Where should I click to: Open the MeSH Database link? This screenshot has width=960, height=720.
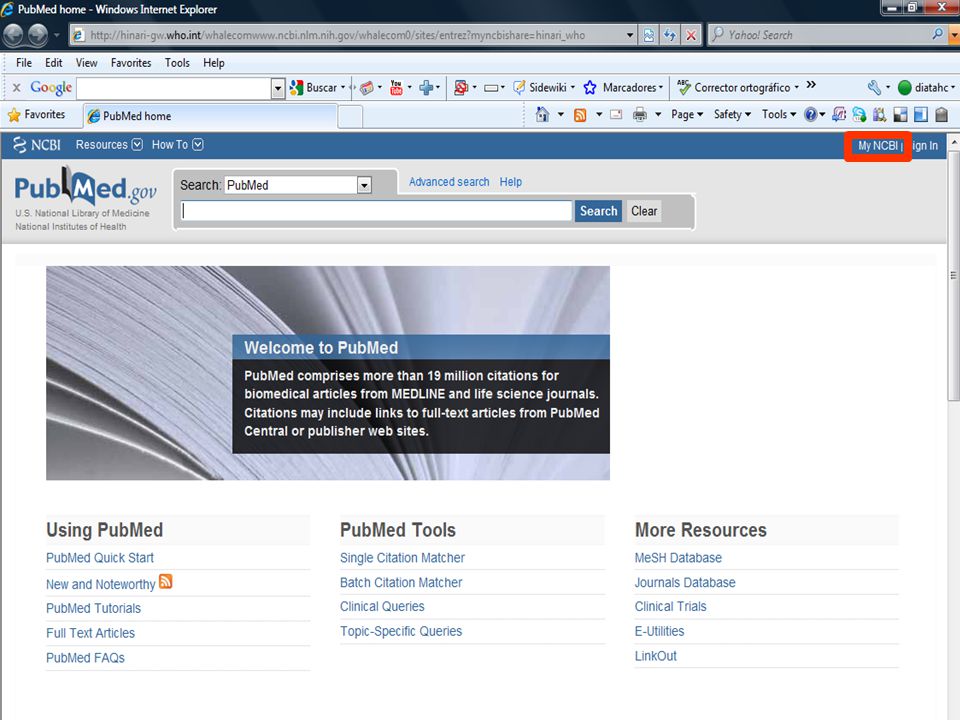678,558
